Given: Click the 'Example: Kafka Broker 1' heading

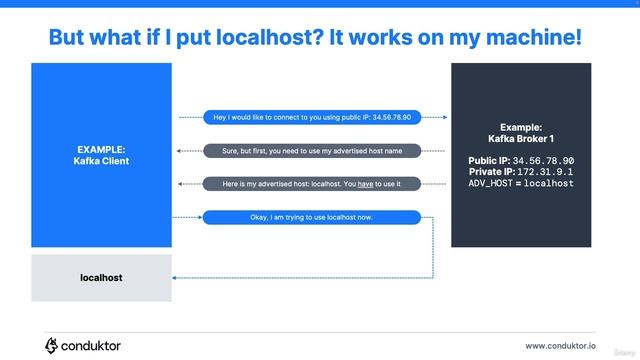Looking at the screenshot, I should 521,133.
